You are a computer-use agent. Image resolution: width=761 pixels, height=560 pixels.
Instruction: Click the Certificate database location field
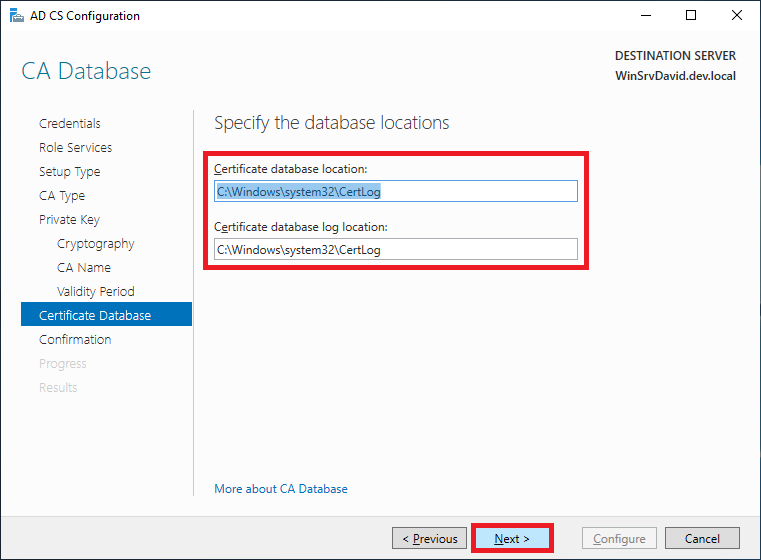click(x=396, y=191)
